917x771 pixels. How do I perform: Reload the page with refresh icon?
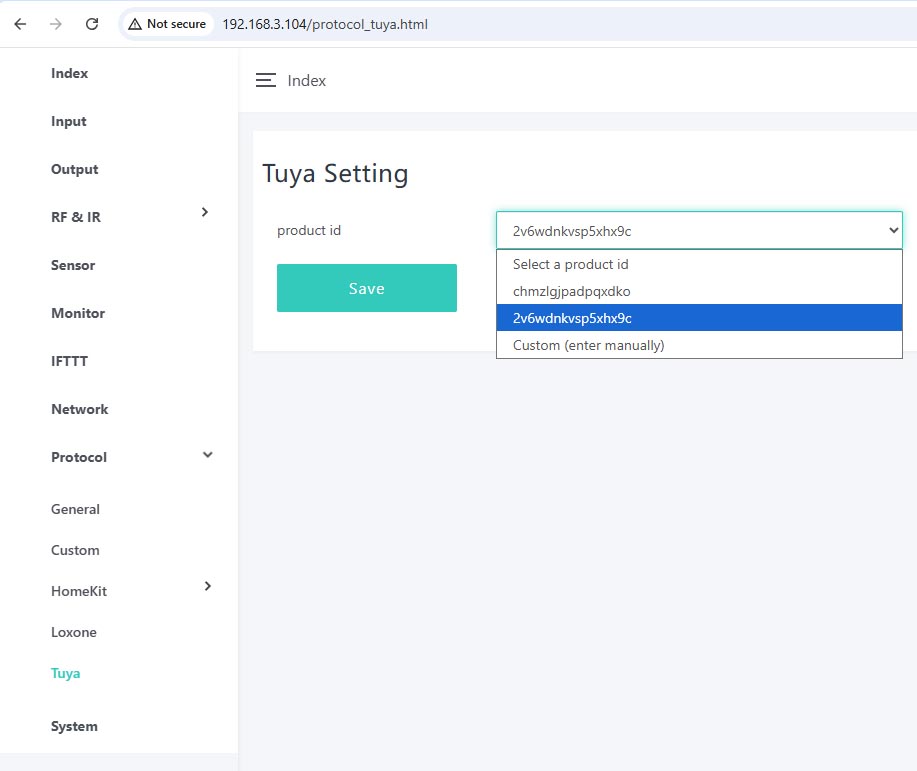pyautogui.click(x=92, y=24)
